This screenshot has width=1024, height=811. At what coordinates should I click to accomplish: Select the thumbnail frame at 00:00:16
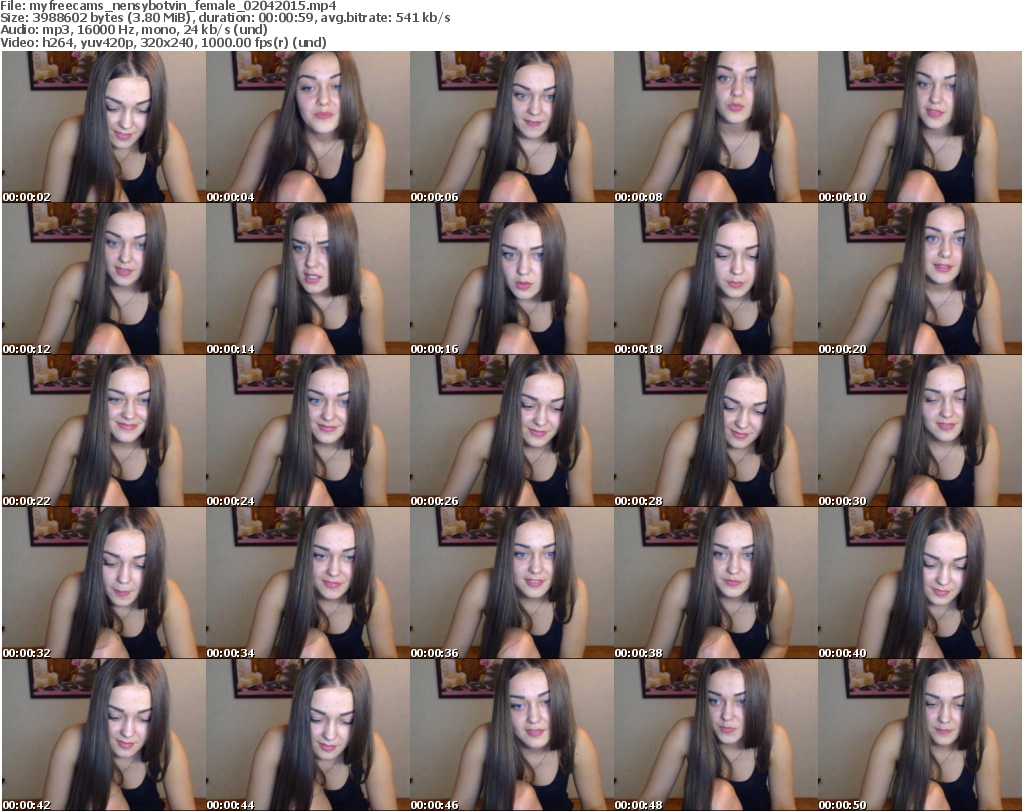[511, 279]
